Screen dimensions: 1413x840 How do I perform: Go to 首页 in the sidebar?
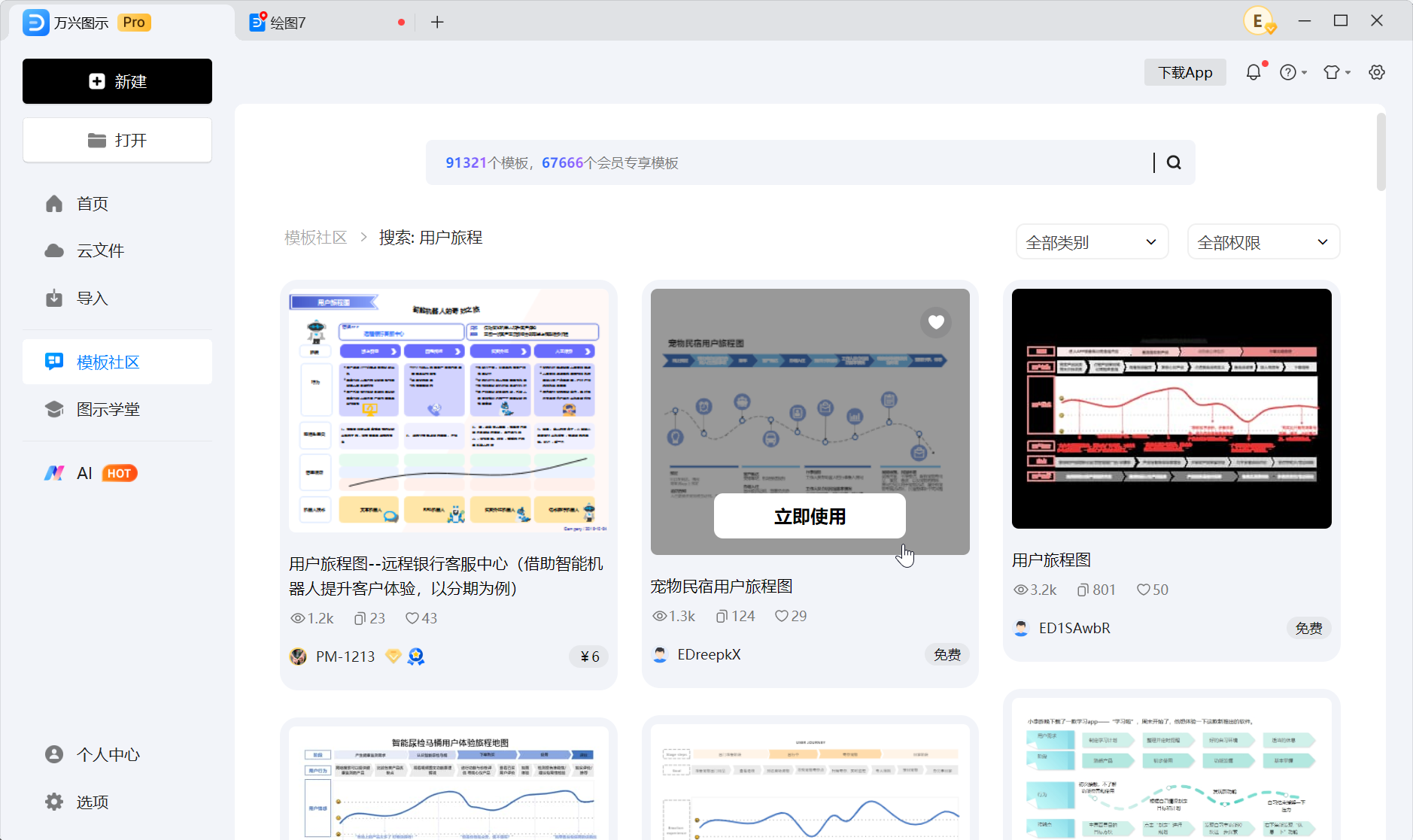(x=117, y=204)
